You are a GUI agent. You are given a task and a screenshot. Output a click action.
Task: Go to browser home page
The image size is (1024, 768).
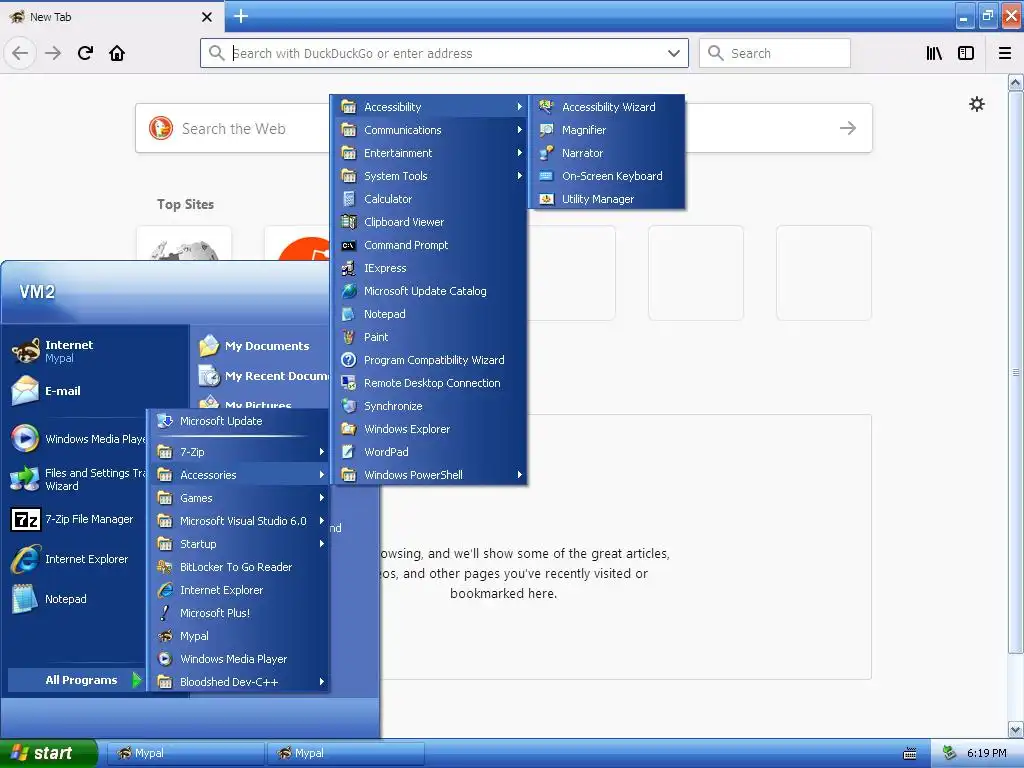pyautogui.click(x=117, y=54)
